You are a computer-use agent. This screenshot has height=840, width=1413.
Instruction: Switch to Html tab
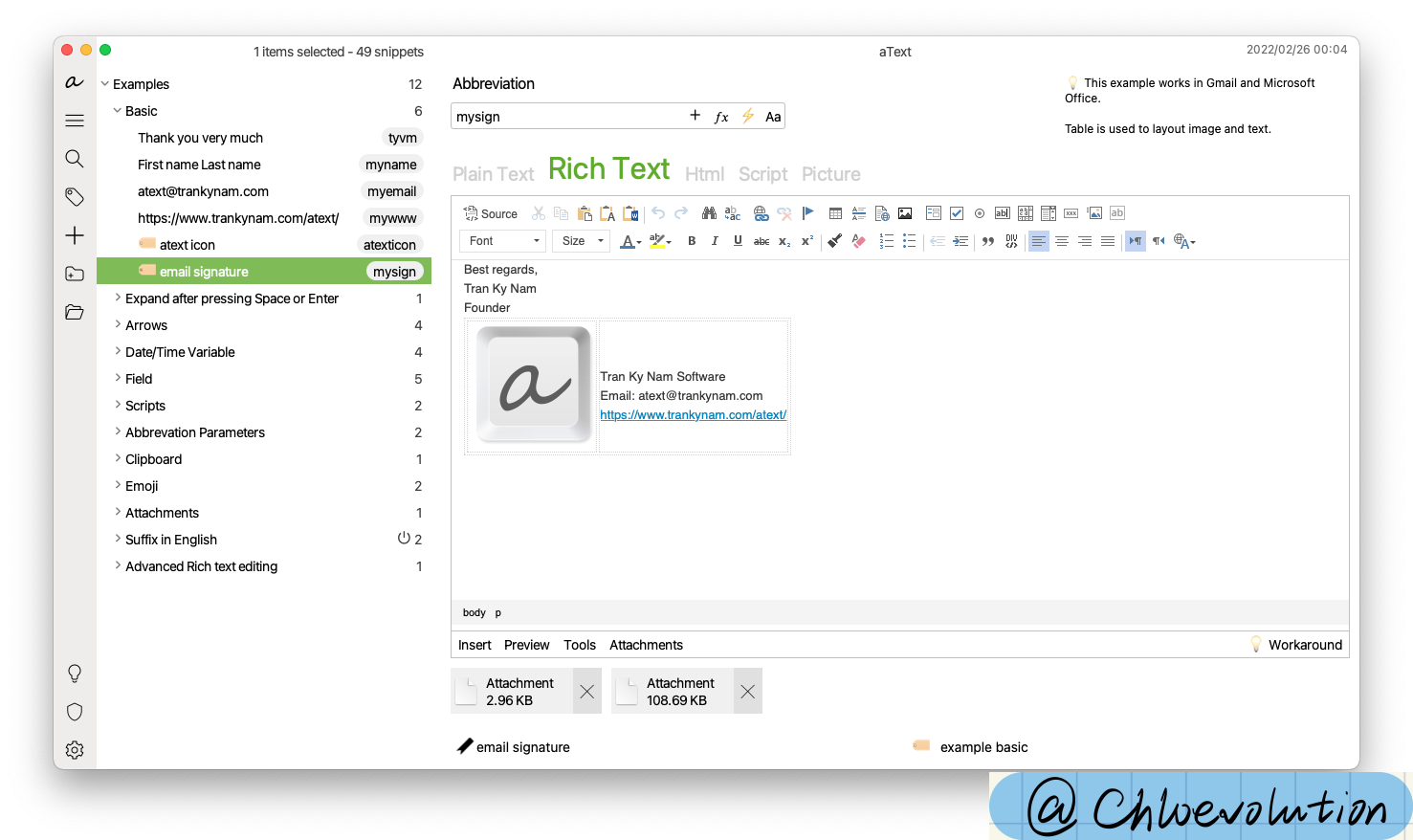[705, 174]
